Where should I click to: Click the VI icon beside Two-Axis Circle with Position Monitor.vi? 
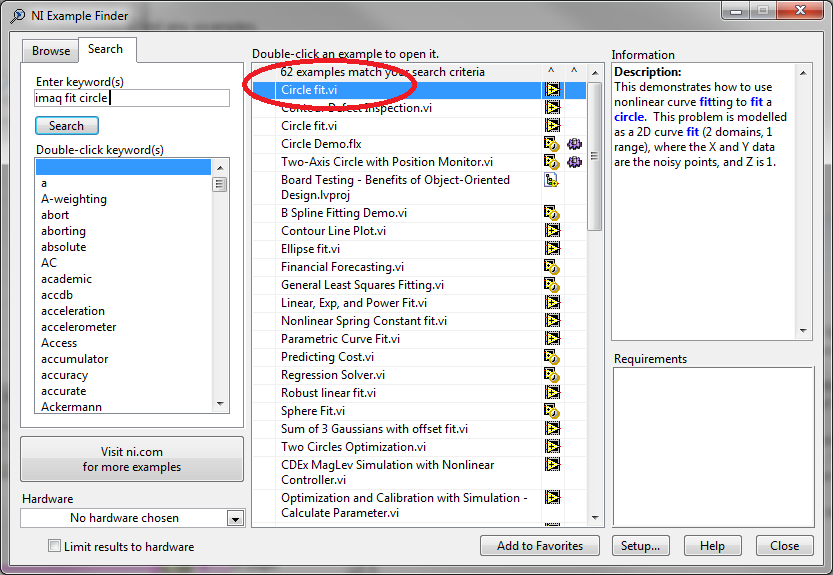point(552,162)
